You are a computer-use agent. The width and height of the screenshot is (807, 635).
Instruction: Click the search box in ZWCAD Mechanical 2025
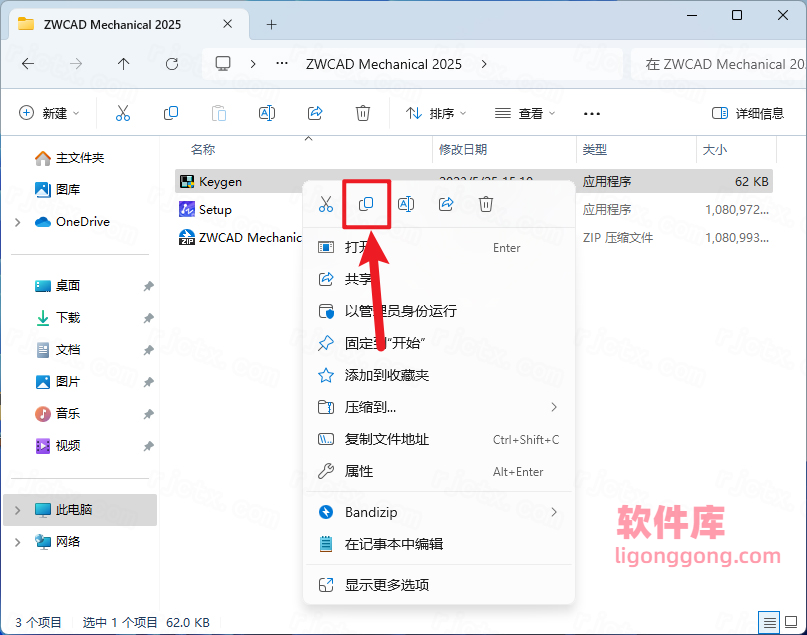point(718,64)
